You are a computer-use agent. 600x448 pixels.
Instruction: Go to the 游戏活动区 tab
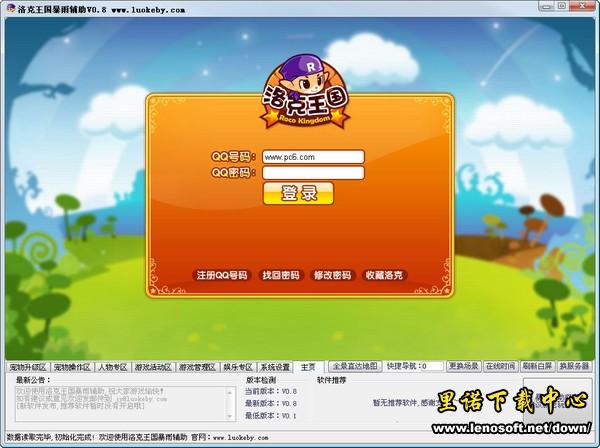(x=153, y=367)
